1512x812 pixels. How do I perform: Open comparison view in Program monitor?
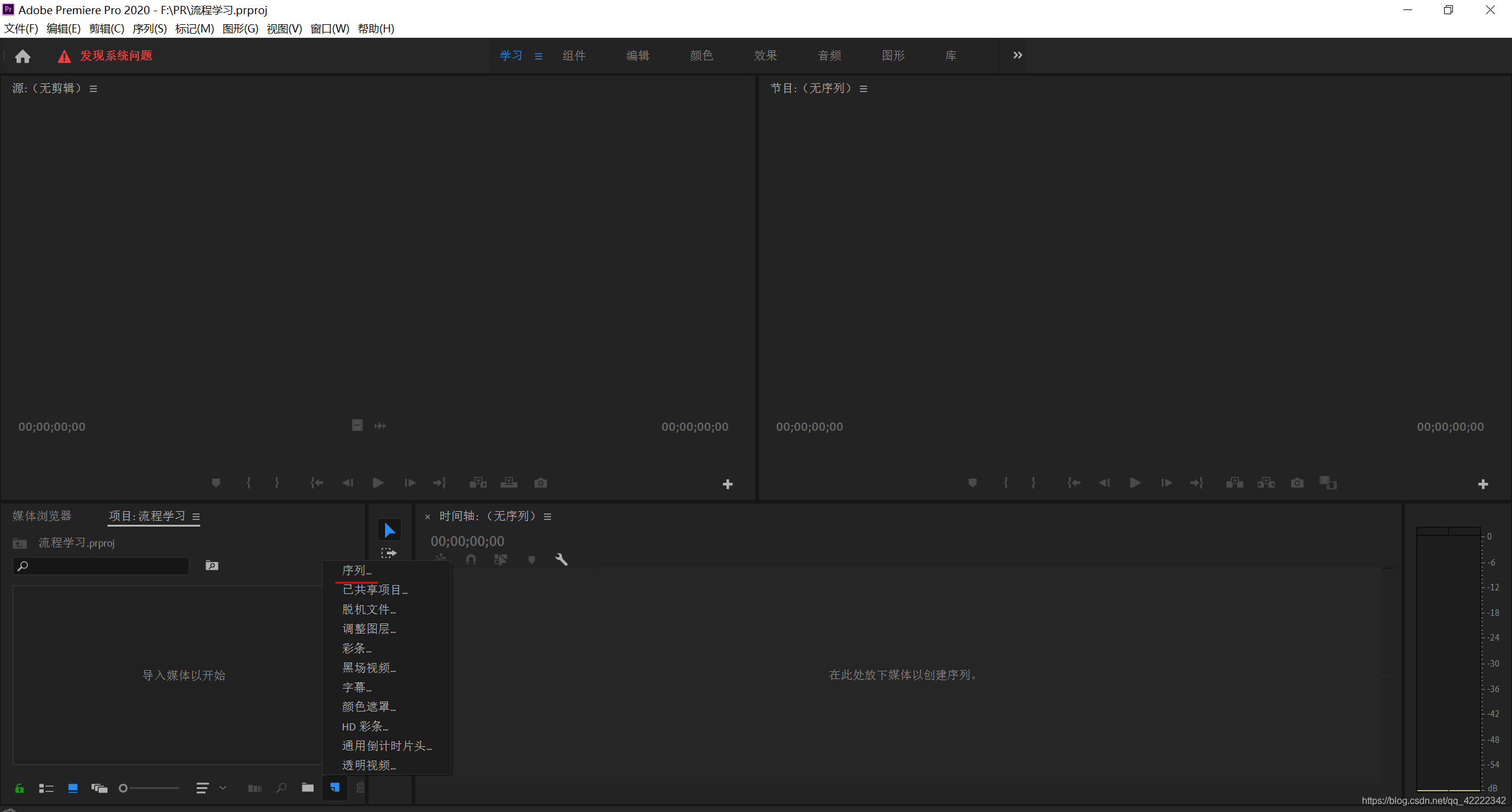tap(1328, 483)
